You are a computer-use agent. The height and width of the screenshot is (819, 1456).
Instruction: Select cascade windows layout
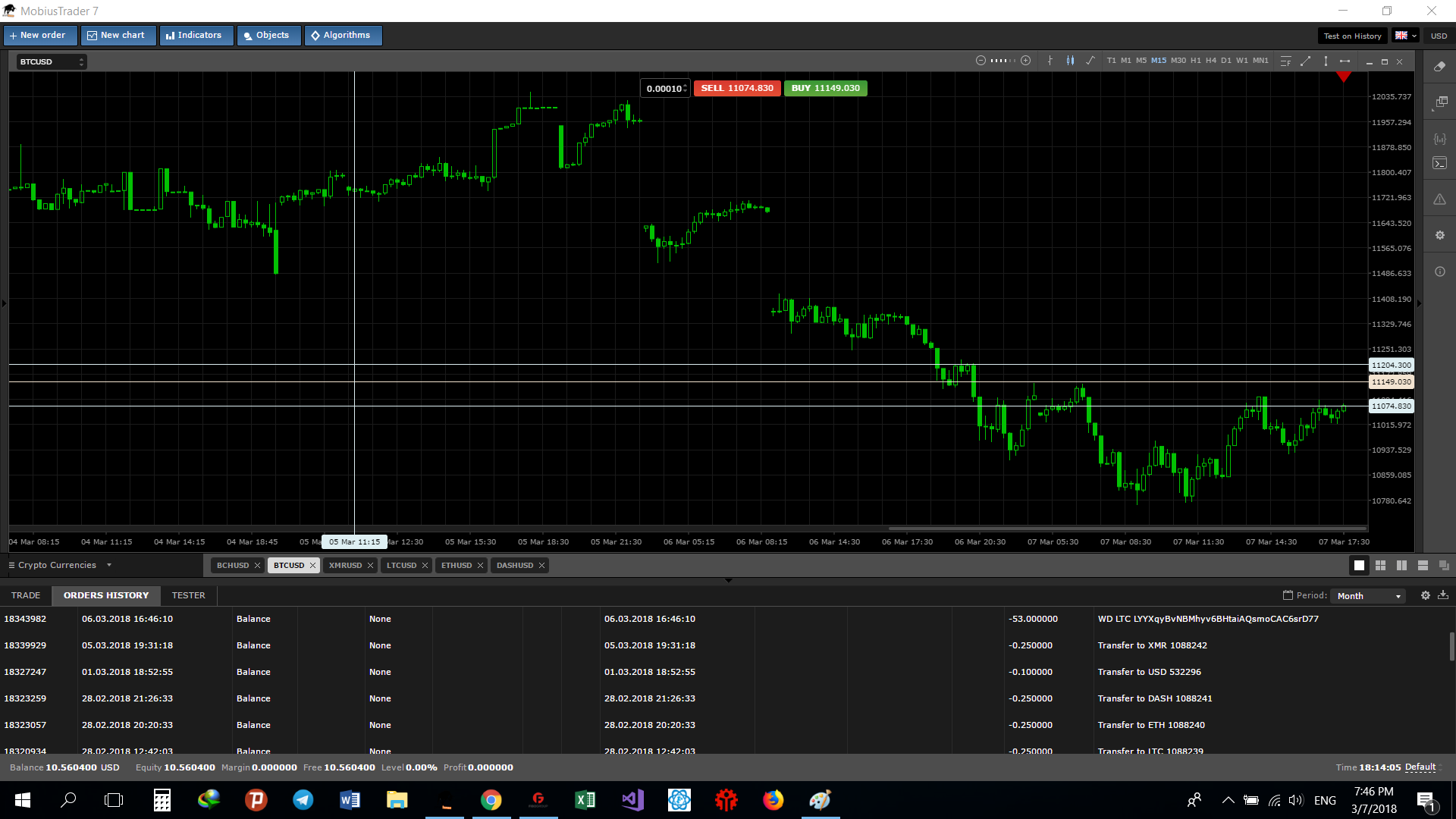pos(1444,565)
